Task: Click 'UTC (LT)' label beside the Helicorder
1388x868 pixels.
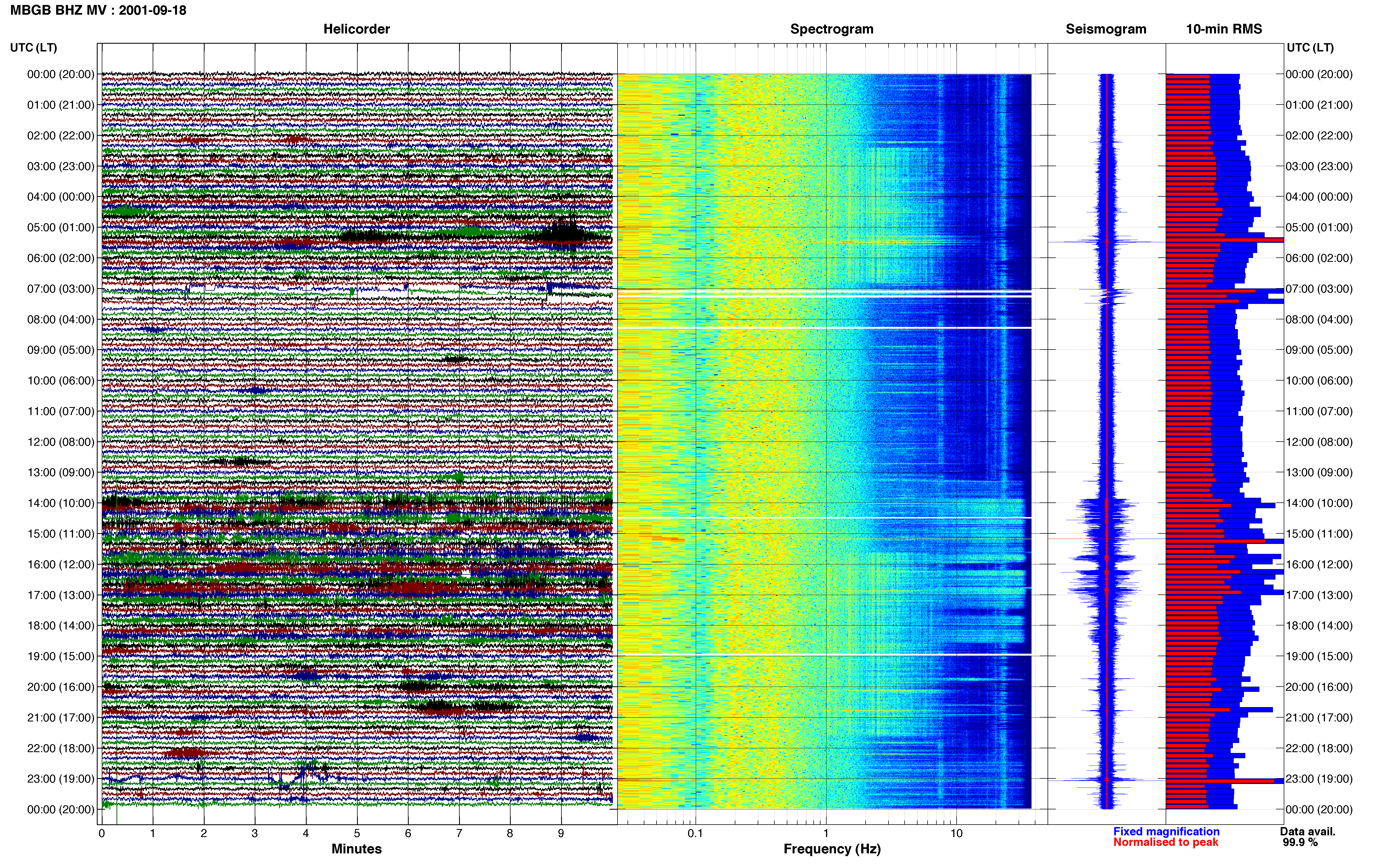Action: 34,48
